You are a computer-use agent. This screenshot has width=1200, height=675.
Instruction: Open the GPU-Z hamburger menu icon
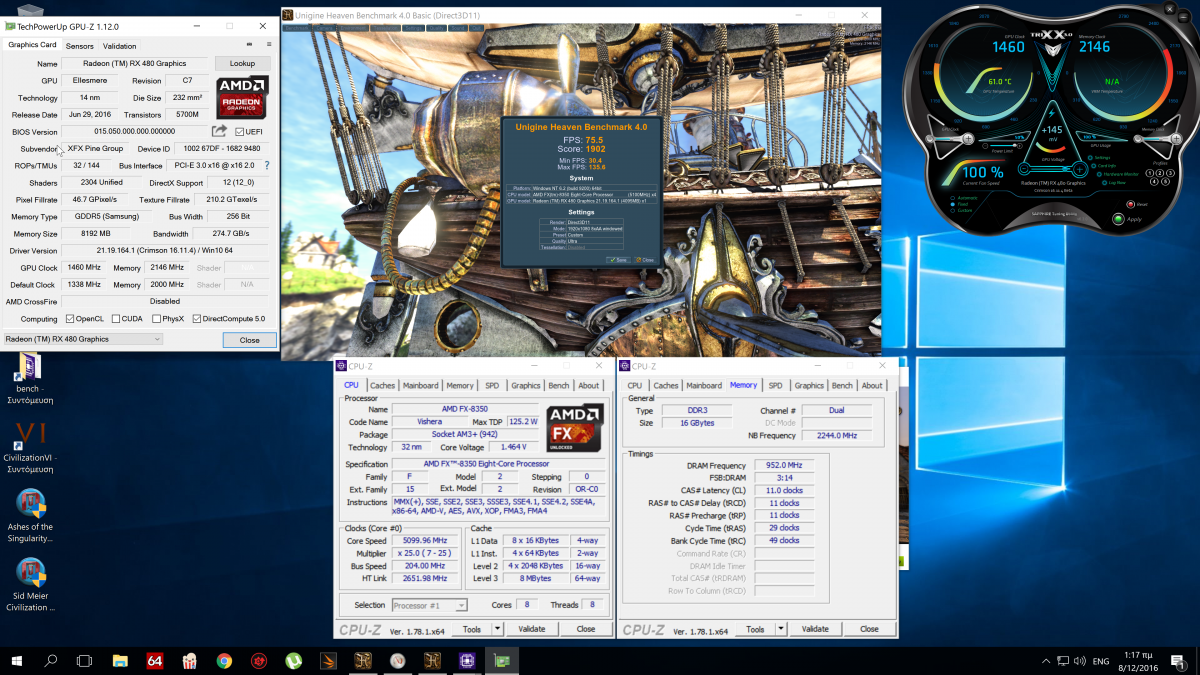pos(268,45)
